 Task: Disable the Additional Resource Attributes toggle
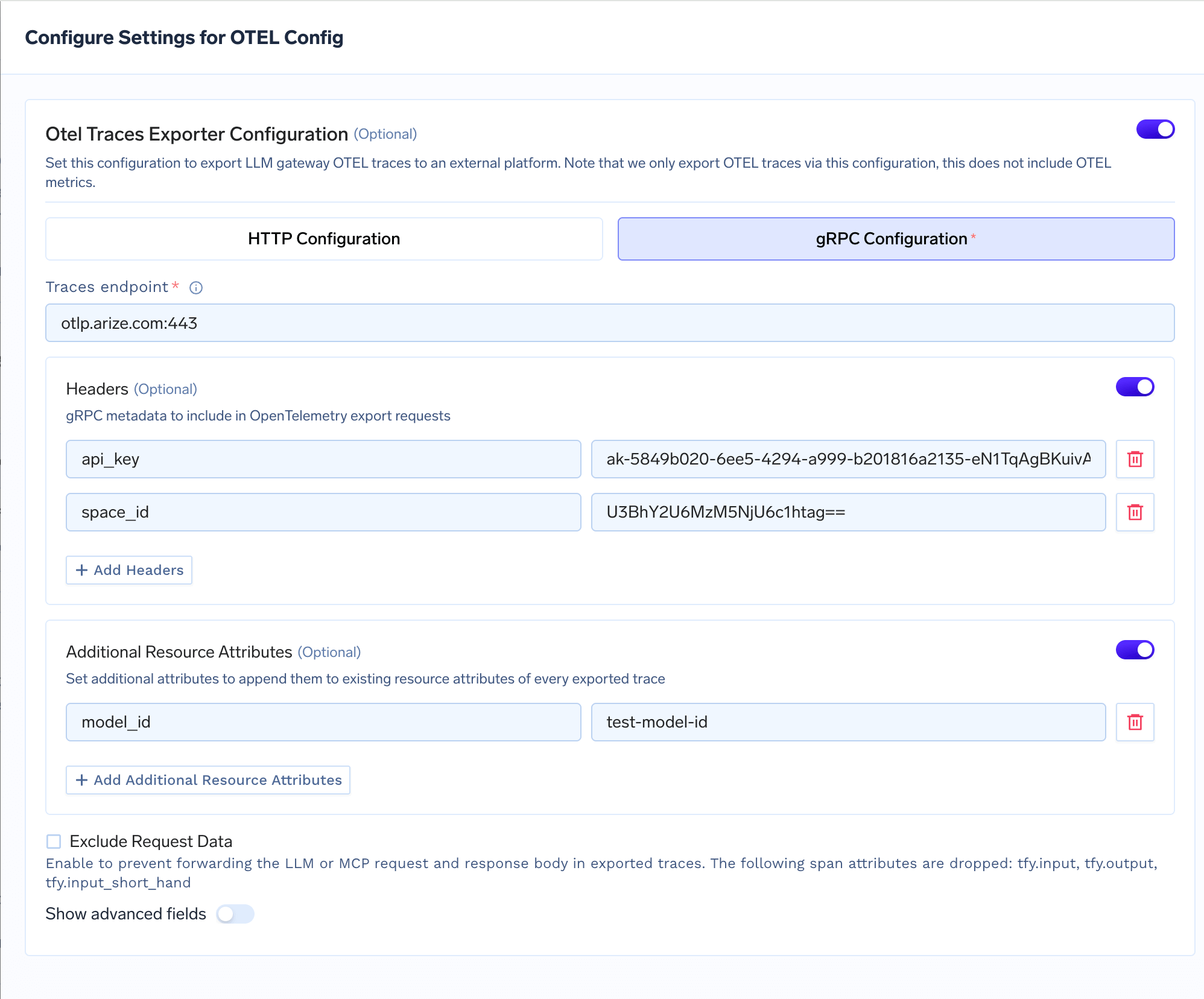(x=1135, y=650)
